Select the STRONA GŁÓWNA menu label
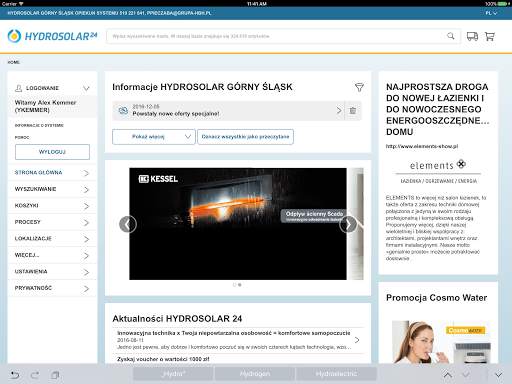Image resolution: width=512 pixels, height=384 pixels. pyautogui.click(x=38, y=172)
